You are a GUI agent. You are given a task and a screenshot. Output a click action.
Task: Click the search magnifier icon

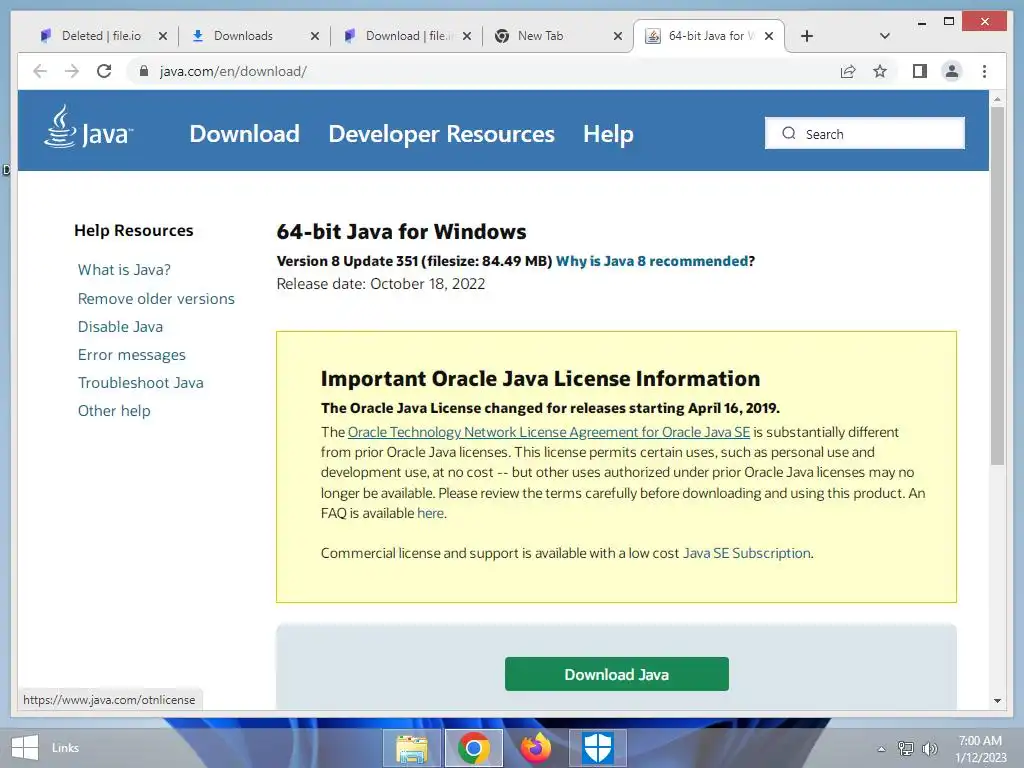(x=789, y=133)
